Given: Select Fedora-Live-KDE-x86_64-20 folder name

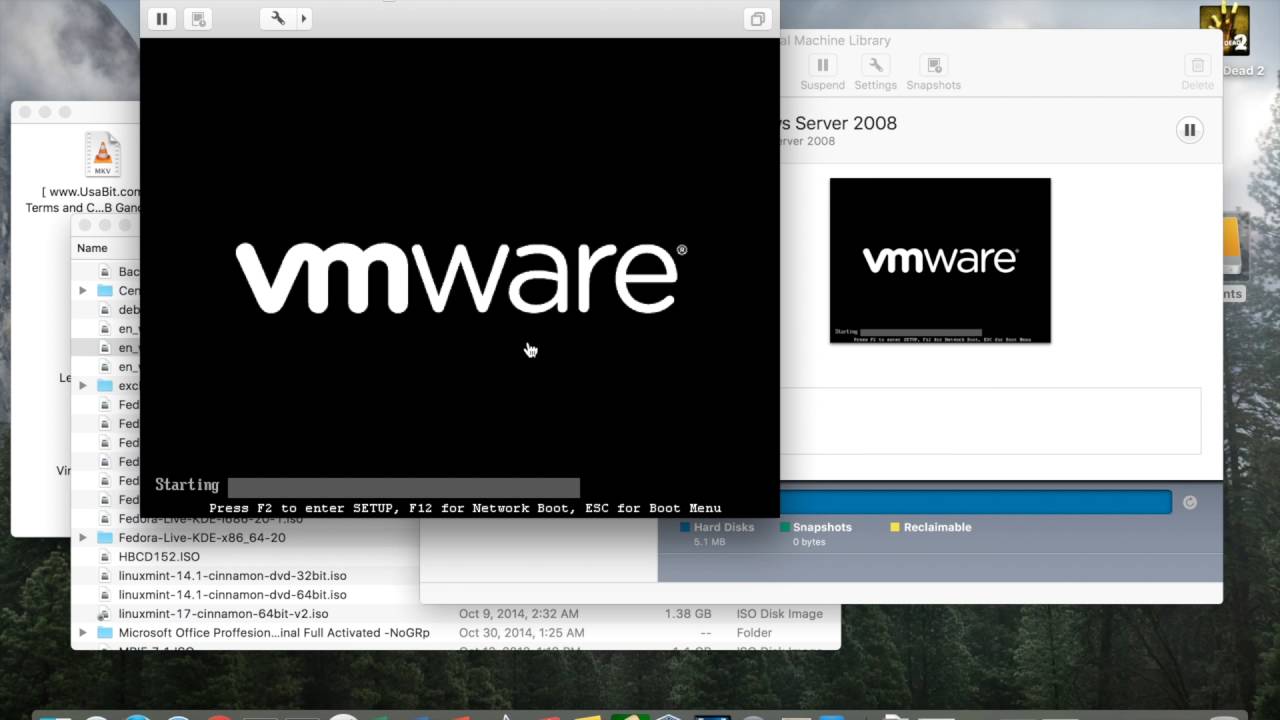Looking at the screenshot, I should click(x=202, y=538).
